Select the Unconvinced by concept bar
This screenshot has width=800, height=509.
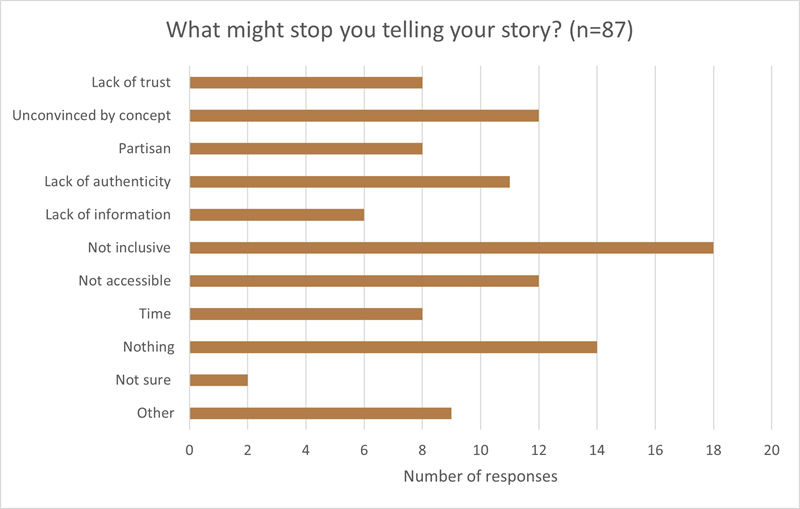tap(364, 115)
